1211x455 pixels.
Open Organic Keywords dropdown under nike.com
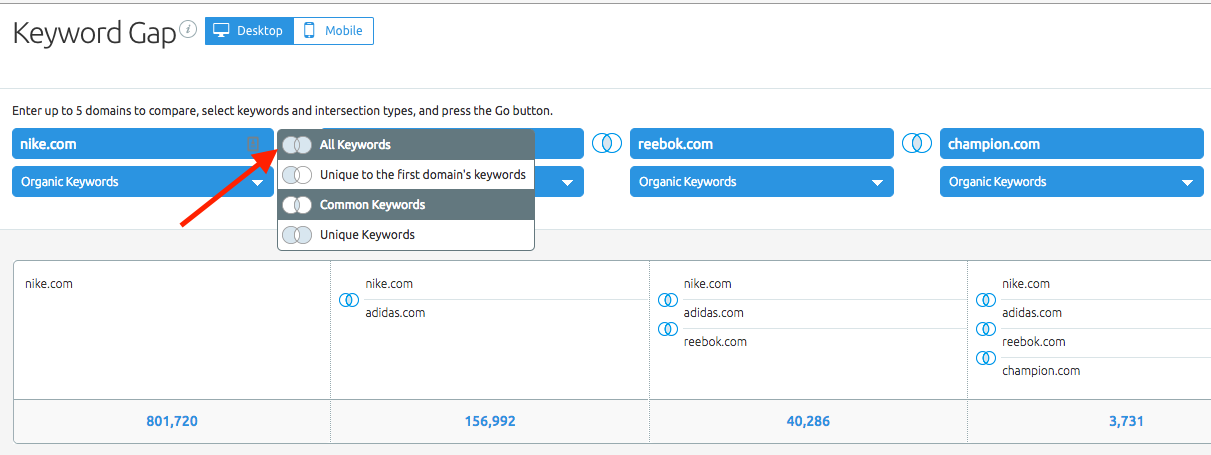(143, 182)
